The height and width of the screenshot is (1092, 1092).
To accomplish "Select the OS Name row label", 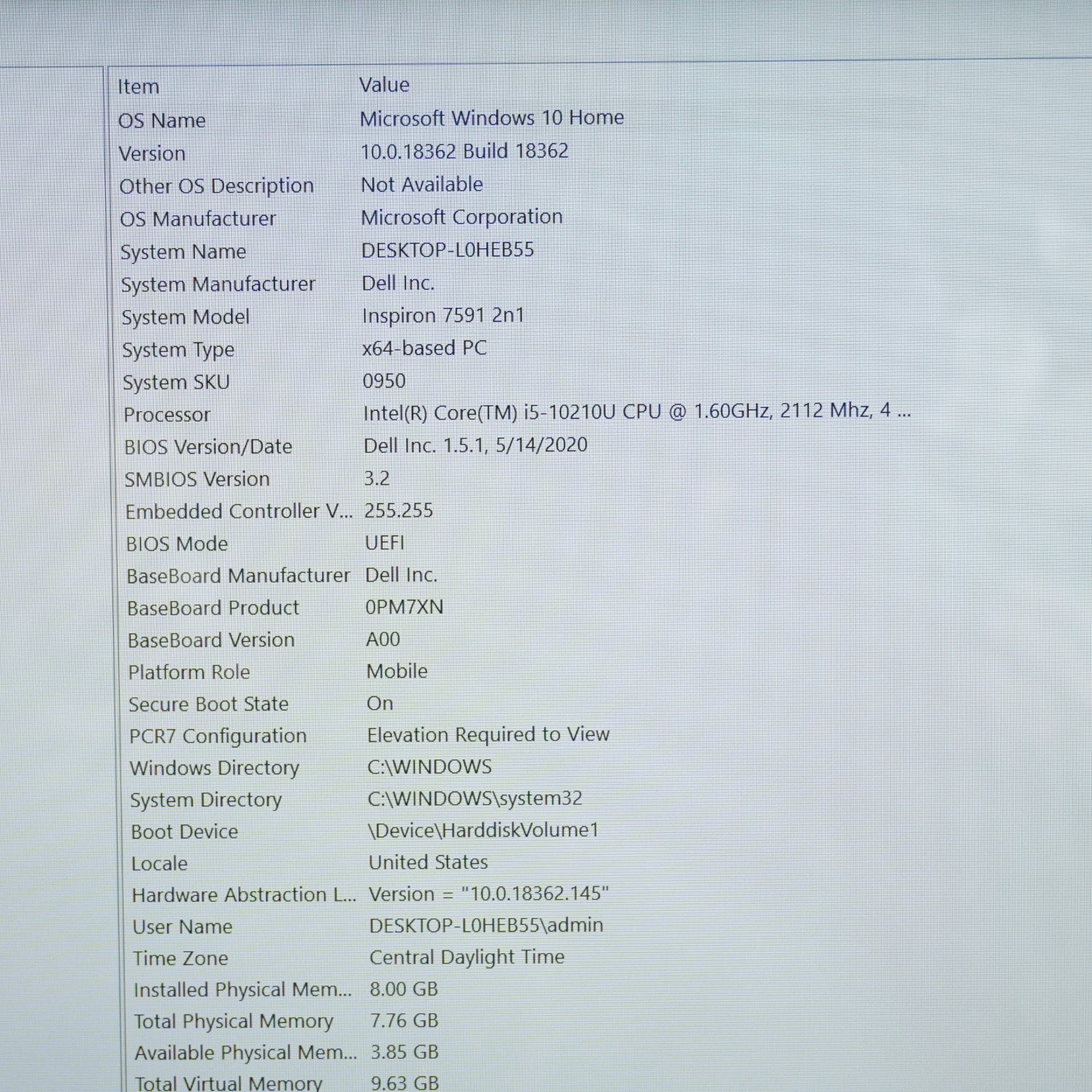I will [162, 120].
